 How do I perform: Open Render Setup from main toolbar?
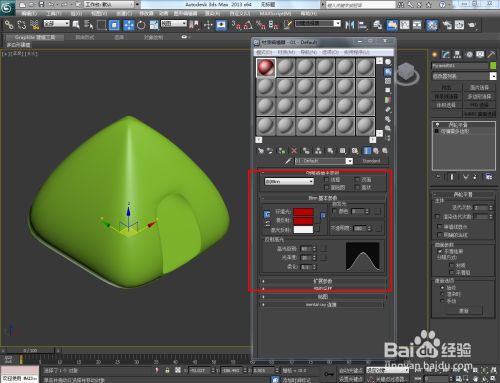pyautogui.click(x=447, y=25)
